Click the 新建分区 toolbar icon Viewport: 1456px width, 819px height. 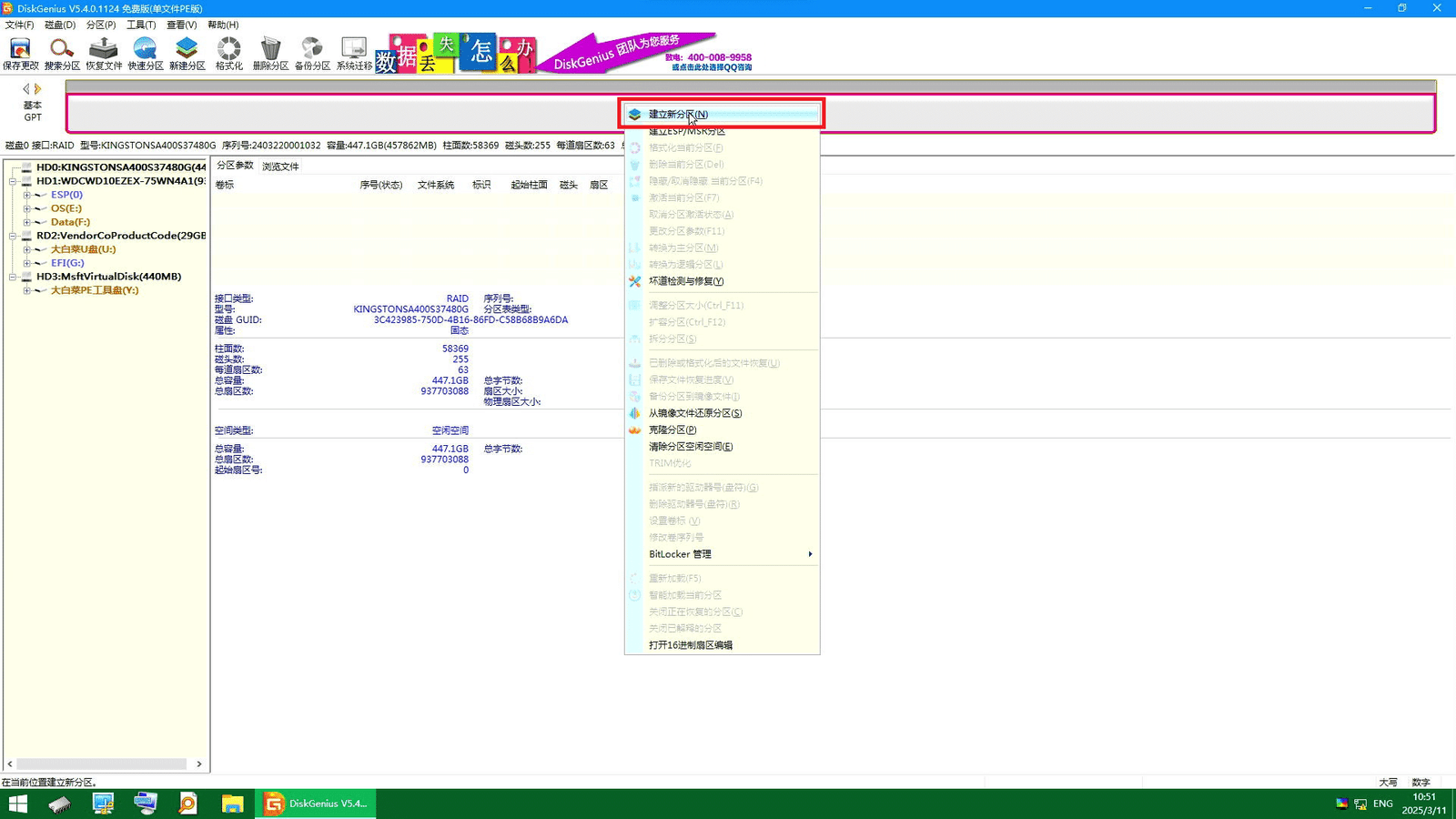click(187, 54)
